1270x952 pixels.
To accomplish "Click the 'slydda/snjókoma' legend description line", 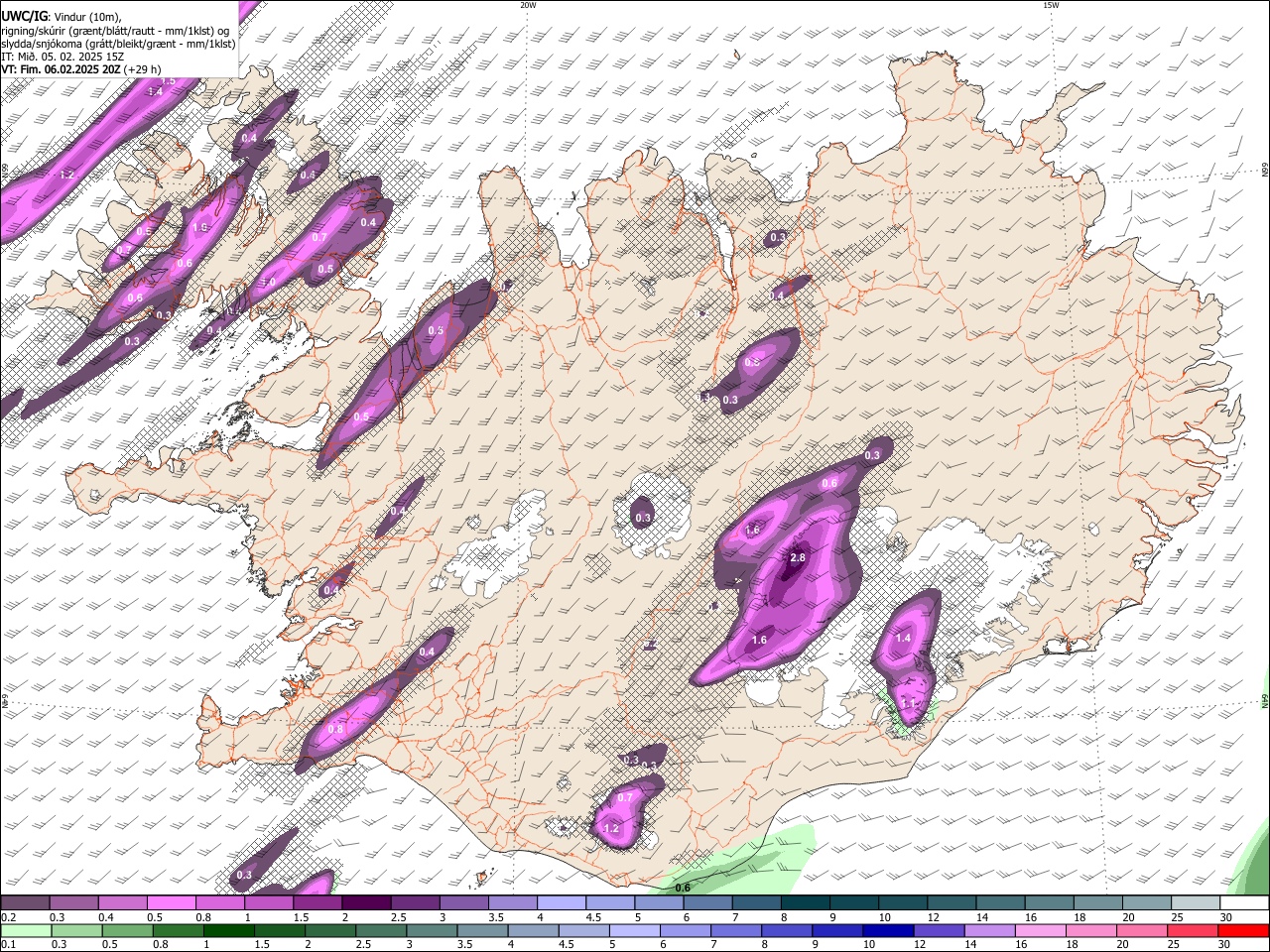I will click(118, 44).
